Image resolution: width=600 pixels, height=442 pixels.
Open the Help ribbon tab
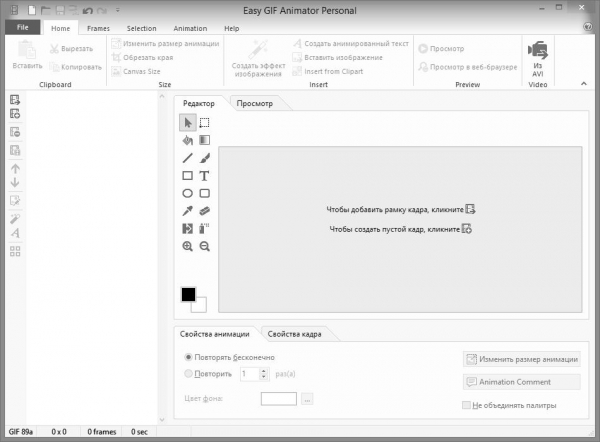click(x=232, y=28)
